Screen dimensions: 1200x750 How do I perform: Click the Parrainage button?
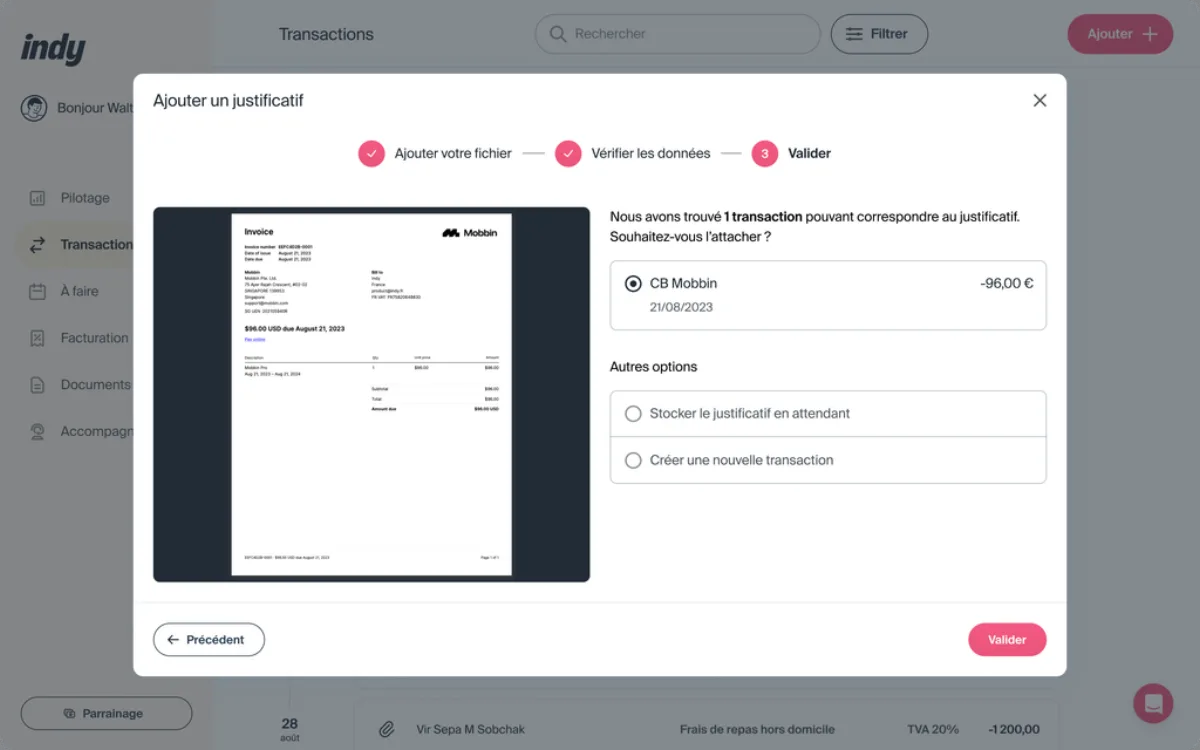tap(106, 714)
